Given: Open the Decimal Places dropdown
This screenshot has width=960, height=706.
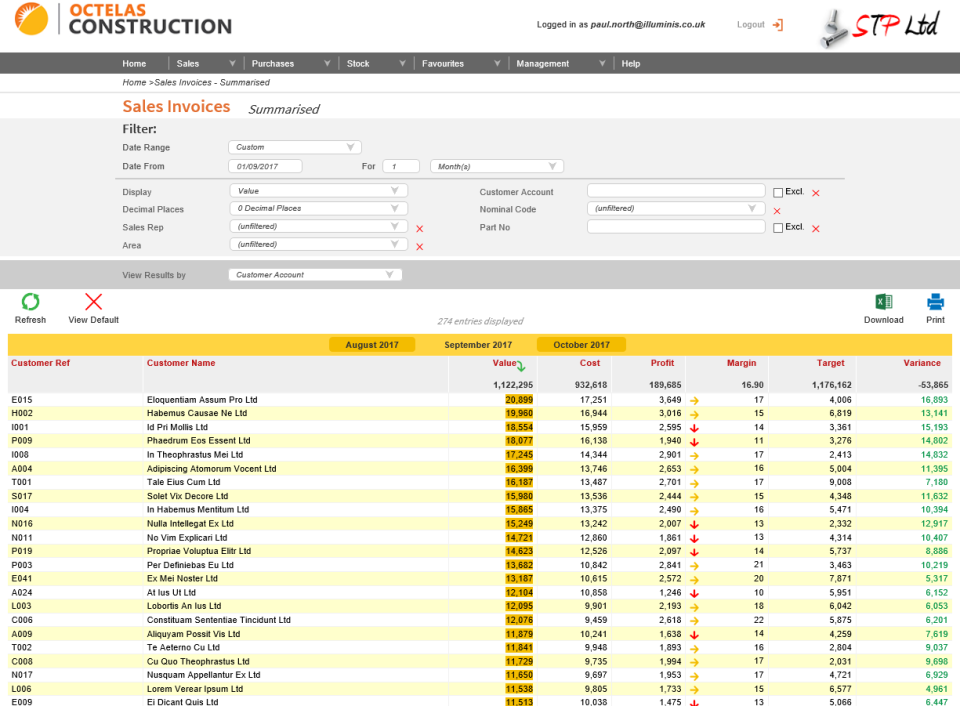Looking at the screenshot, I should [318, 208].
